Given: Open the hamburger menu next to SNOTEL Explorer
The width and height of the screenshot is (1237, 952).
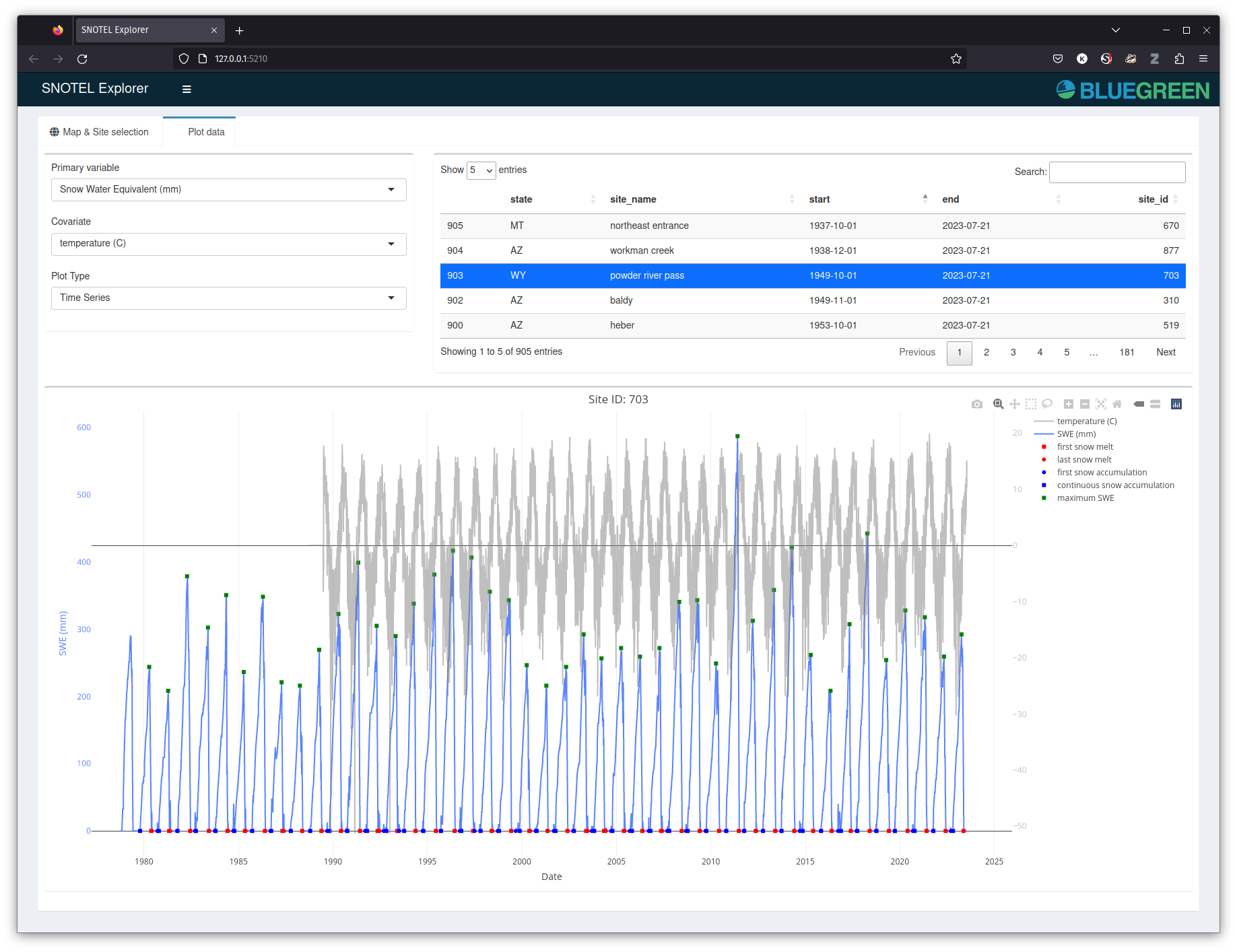Looking at the screenshot, I should (x=187, y=88).
